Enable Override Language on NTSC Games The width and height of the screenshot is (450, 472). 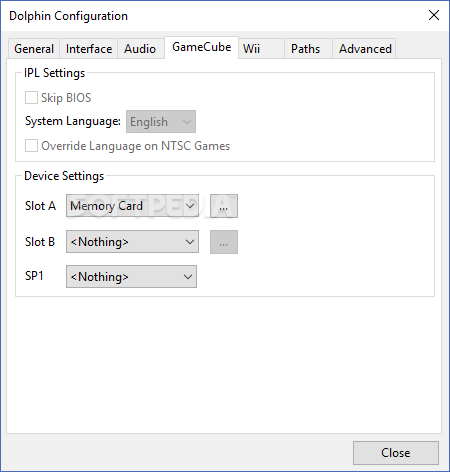tap(31, 146)
